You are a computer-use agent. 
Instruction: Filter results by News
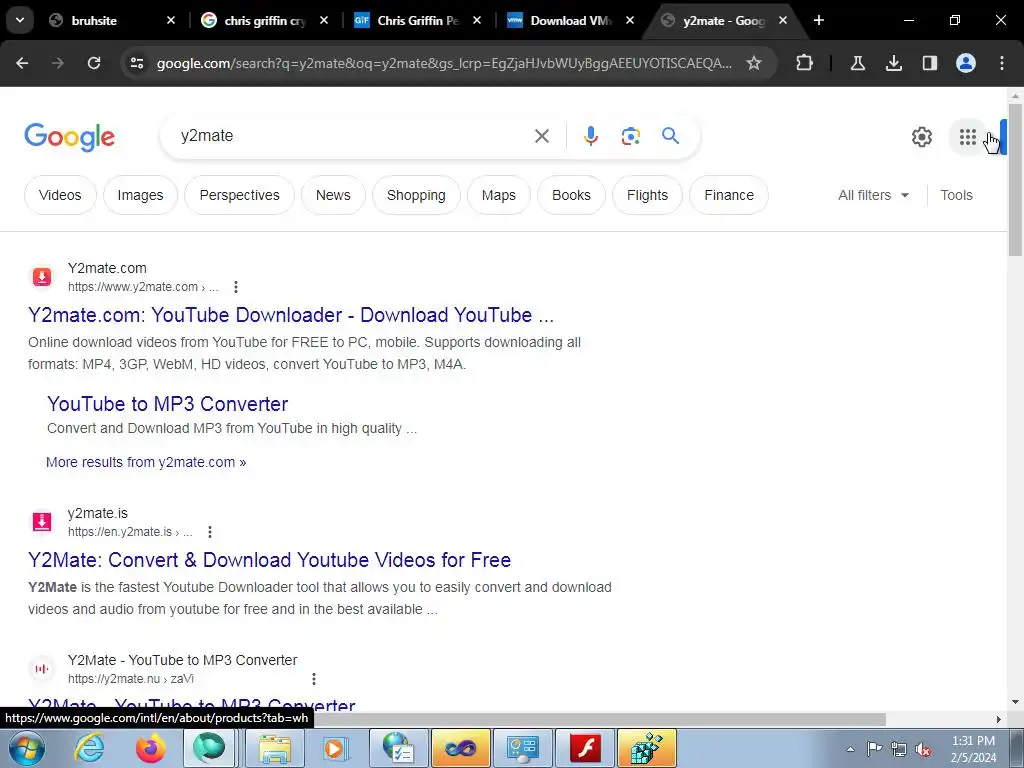point(333,195)
